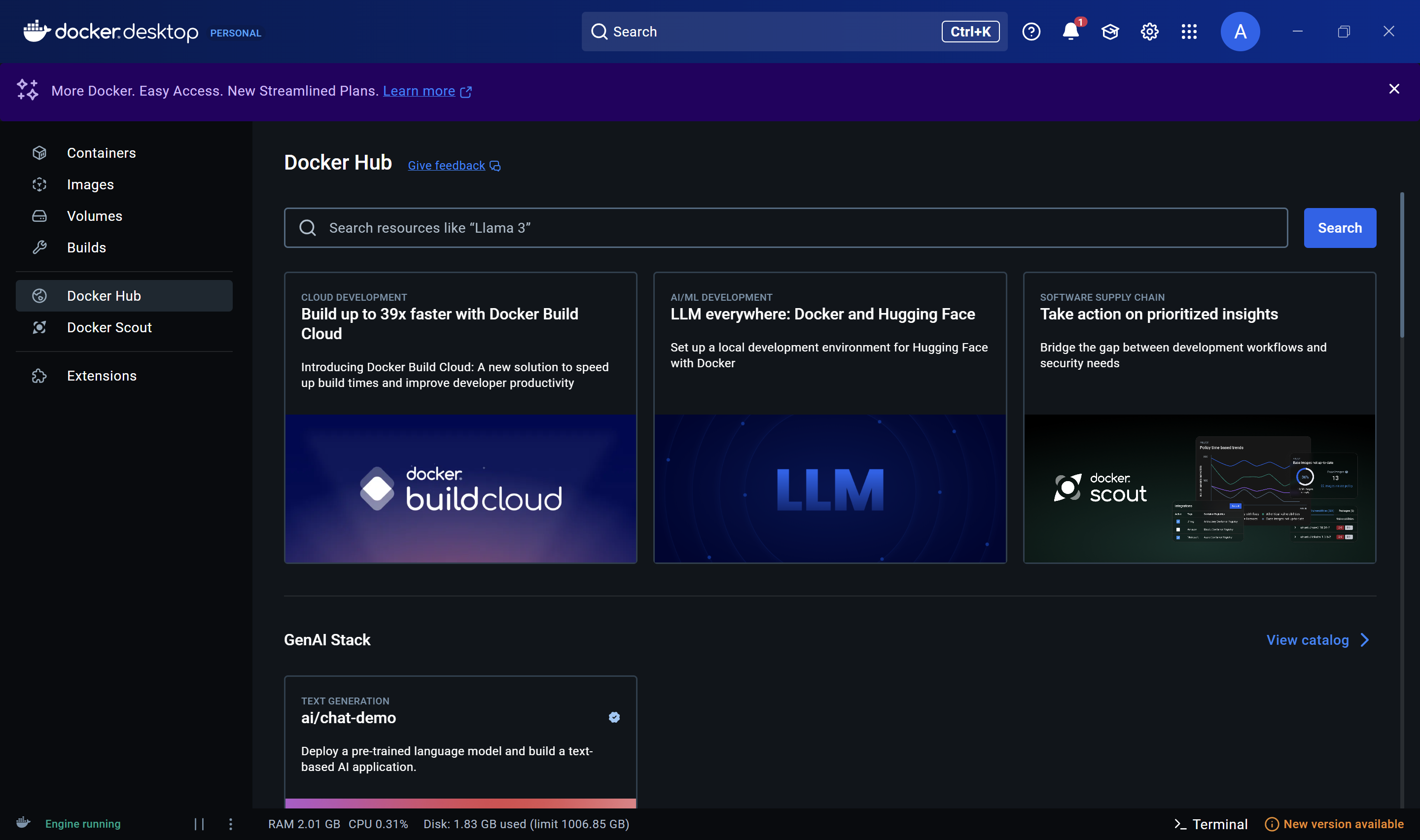Open the Learning center graduation cap icon
The width and height of the screenshot is (1420, 840).
1110,32
